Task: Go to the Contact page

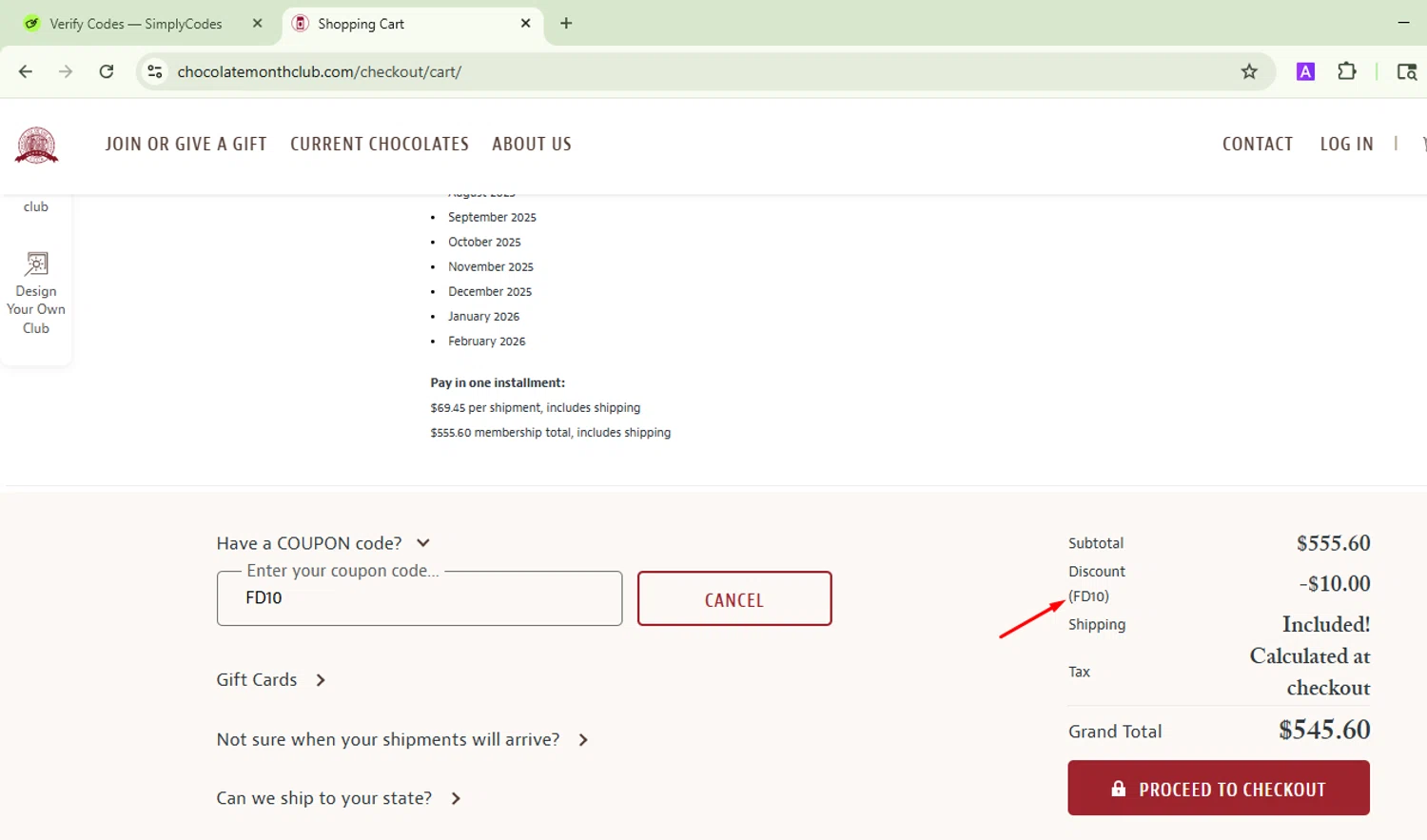Action: (1258, 144)
